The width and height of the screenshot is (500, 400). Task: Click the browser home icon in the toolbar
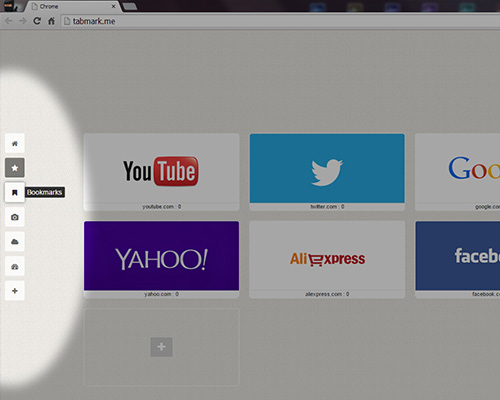51,21
